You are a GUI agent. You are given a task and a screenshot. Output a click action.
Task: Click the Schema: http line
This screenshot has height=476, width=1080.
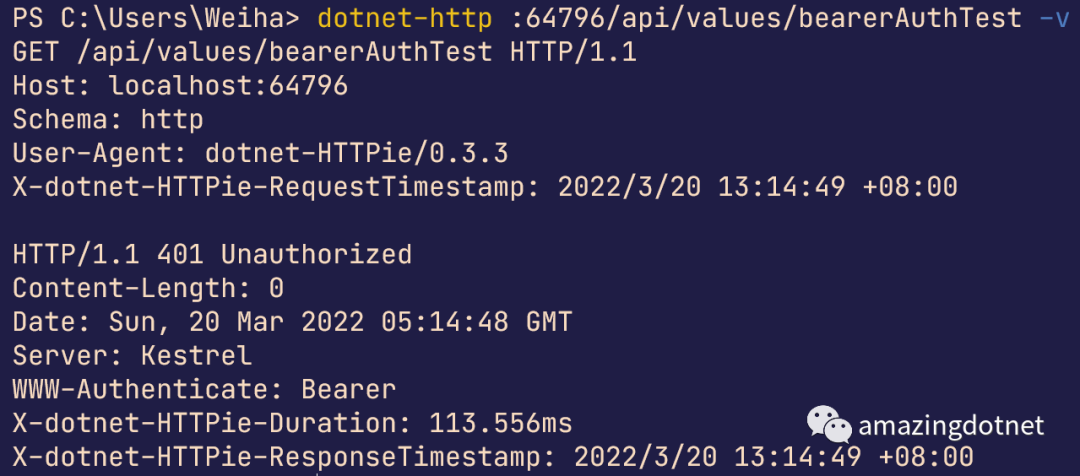pos(108,120)
